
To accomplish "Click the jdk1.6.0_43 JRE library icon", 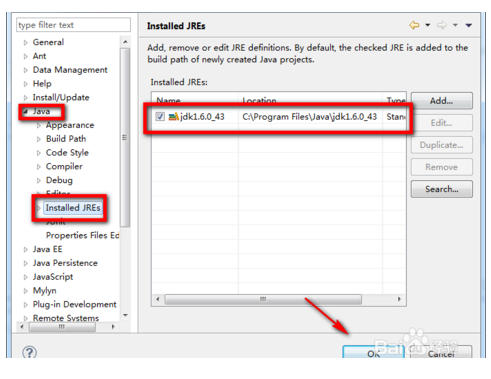I will pyautogui.click(x=173, y=117).
